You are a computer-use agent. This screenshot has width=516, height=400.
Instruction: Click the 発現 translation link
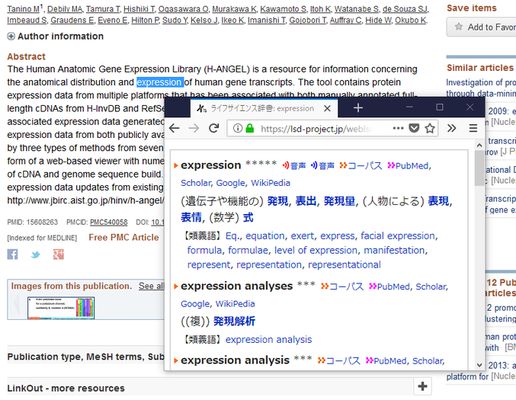(277, 201)
